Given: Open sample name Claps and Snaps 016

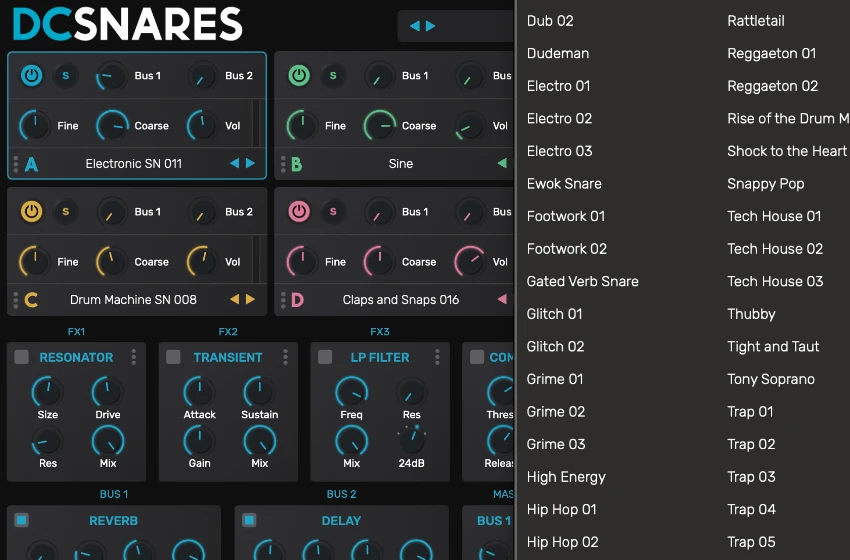Looking at the screenshot, I should pyautogui.click(x=401, y=300).
